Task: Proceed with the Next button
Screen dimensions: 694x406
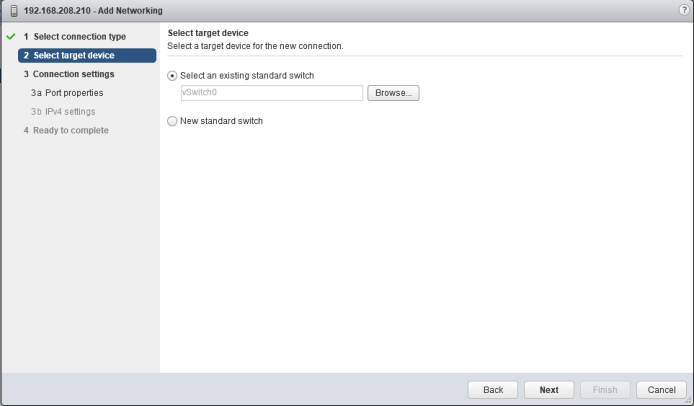Action: [549, 389]
